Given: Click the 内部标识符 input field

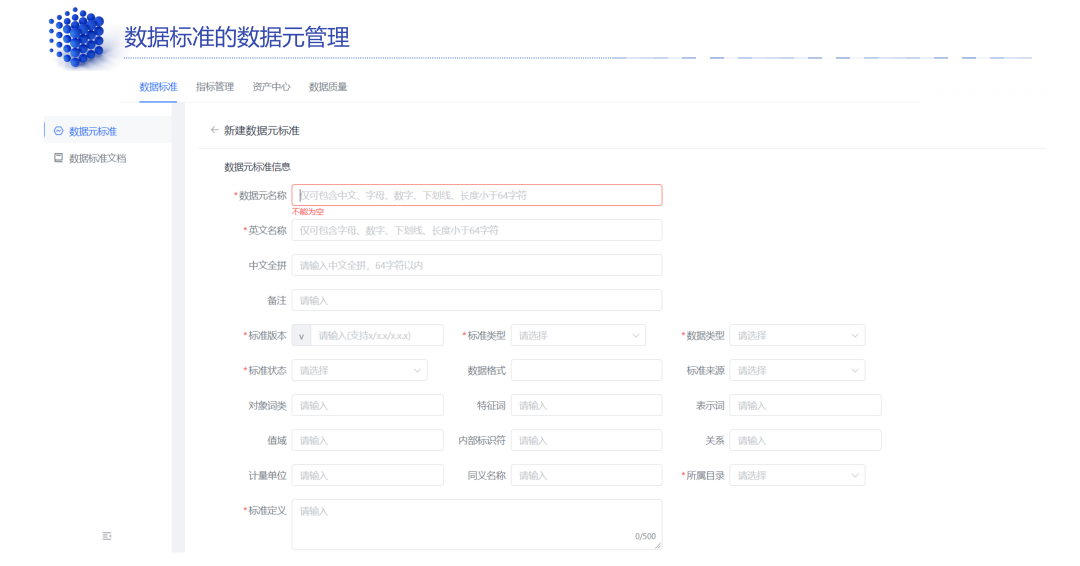Looking at the screenshot, I should [586, 440].
